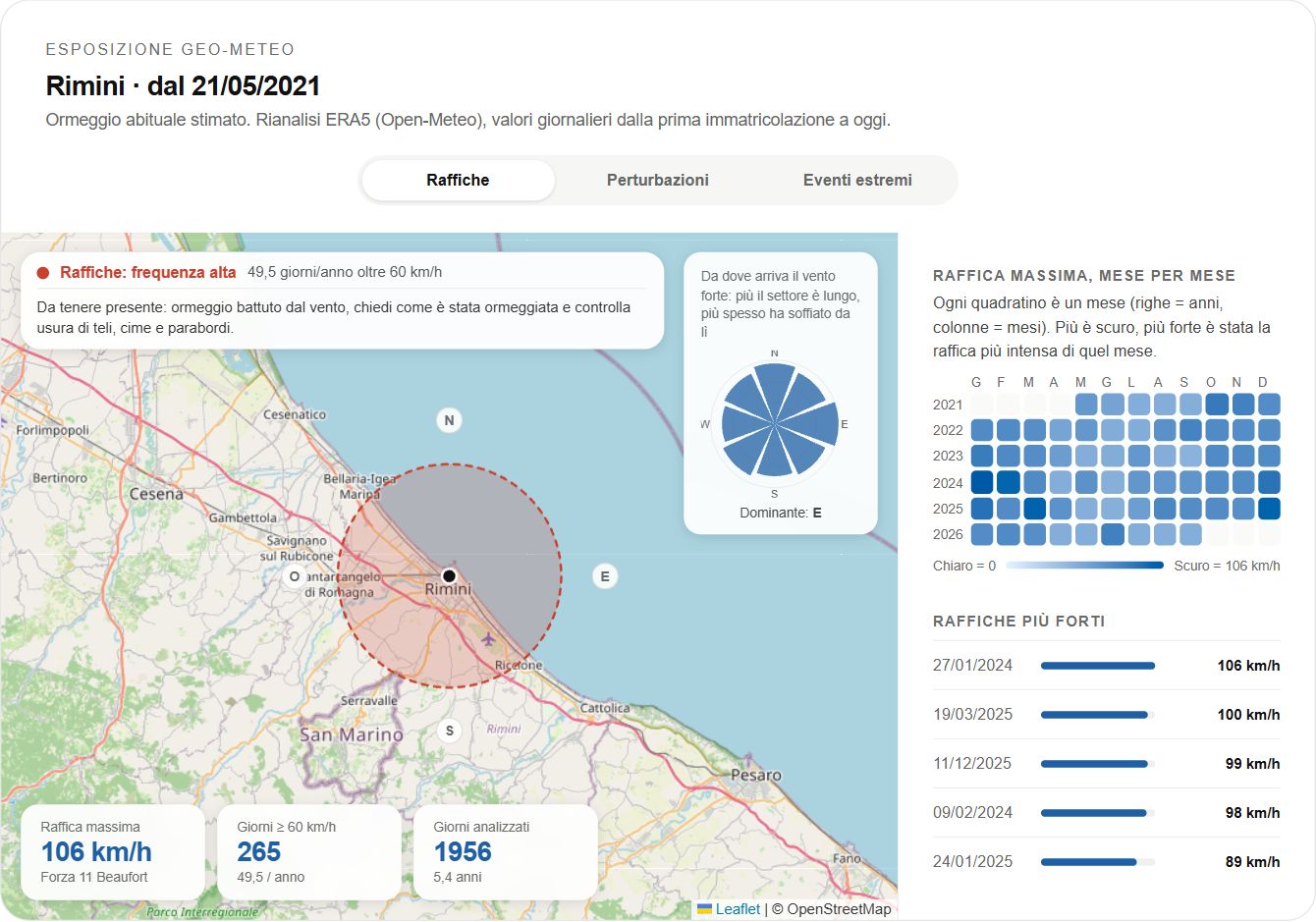Click the Giorni analizzati 1956 card

506,852
